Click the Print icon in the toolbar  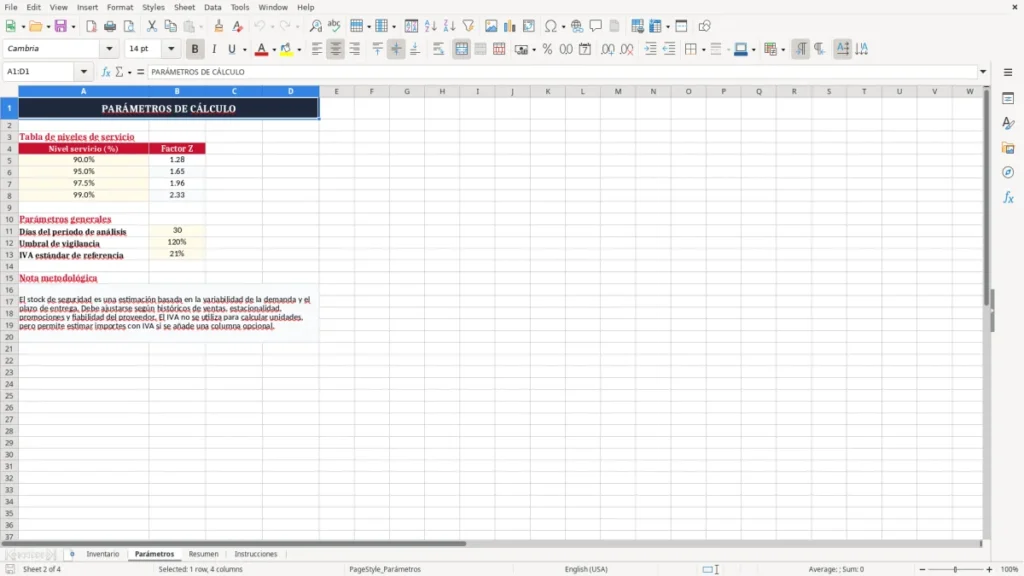click(x=110, y=26)
